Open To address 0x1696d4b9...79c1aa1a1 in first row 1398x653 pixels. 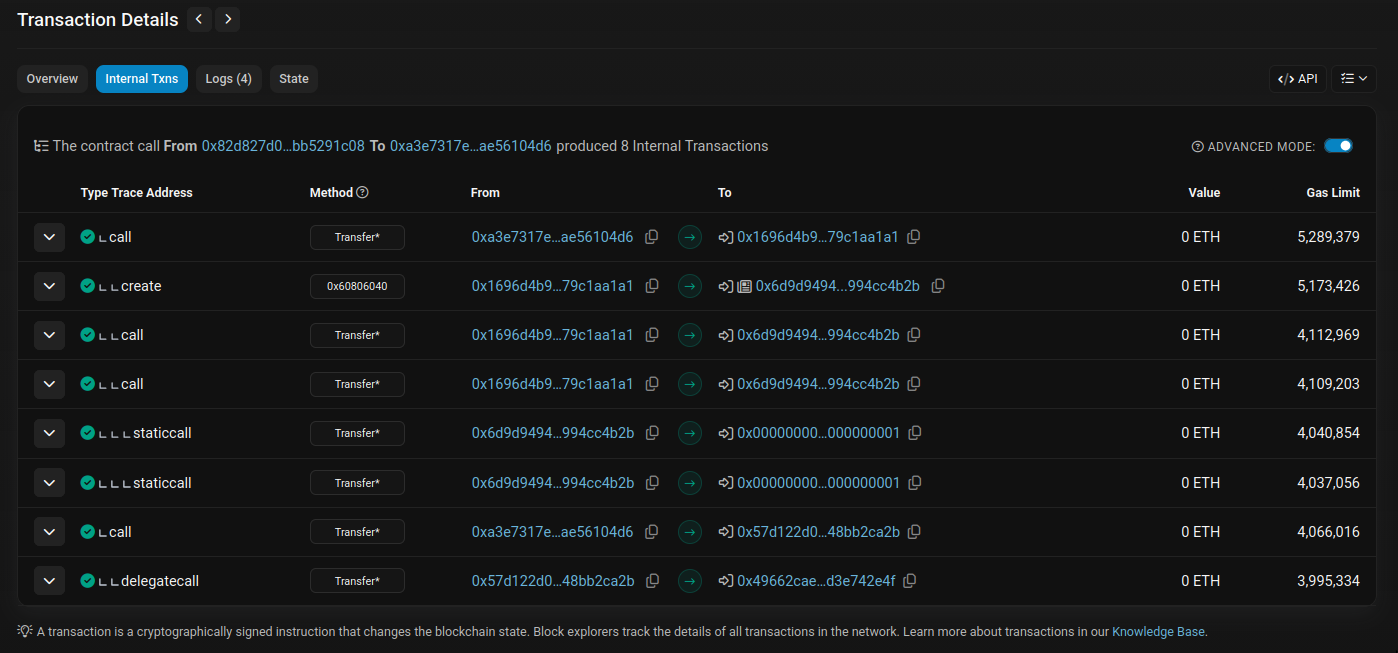[818, 237]
